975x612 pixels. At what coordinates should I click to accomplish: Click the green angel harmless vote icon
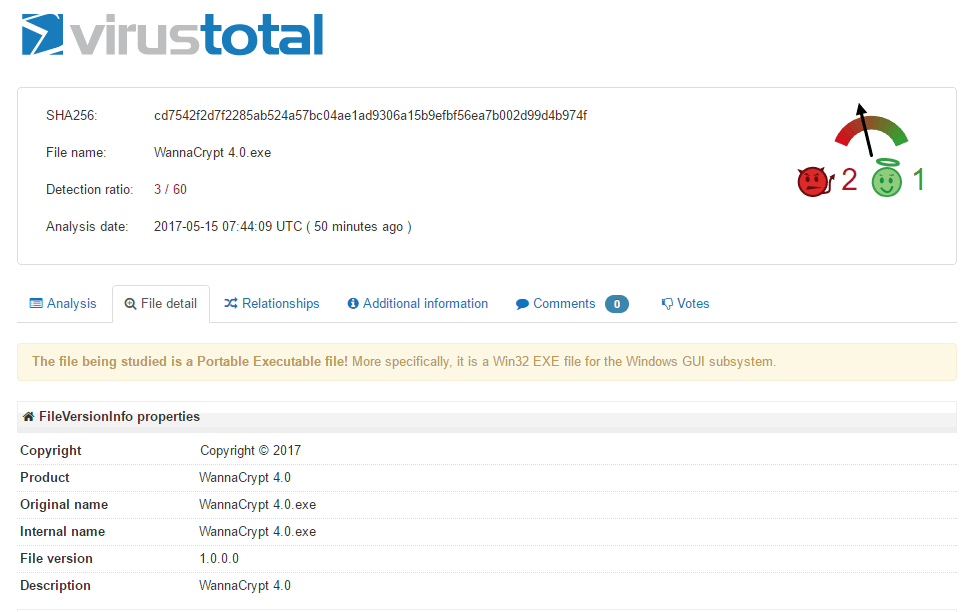pos(887,178)
